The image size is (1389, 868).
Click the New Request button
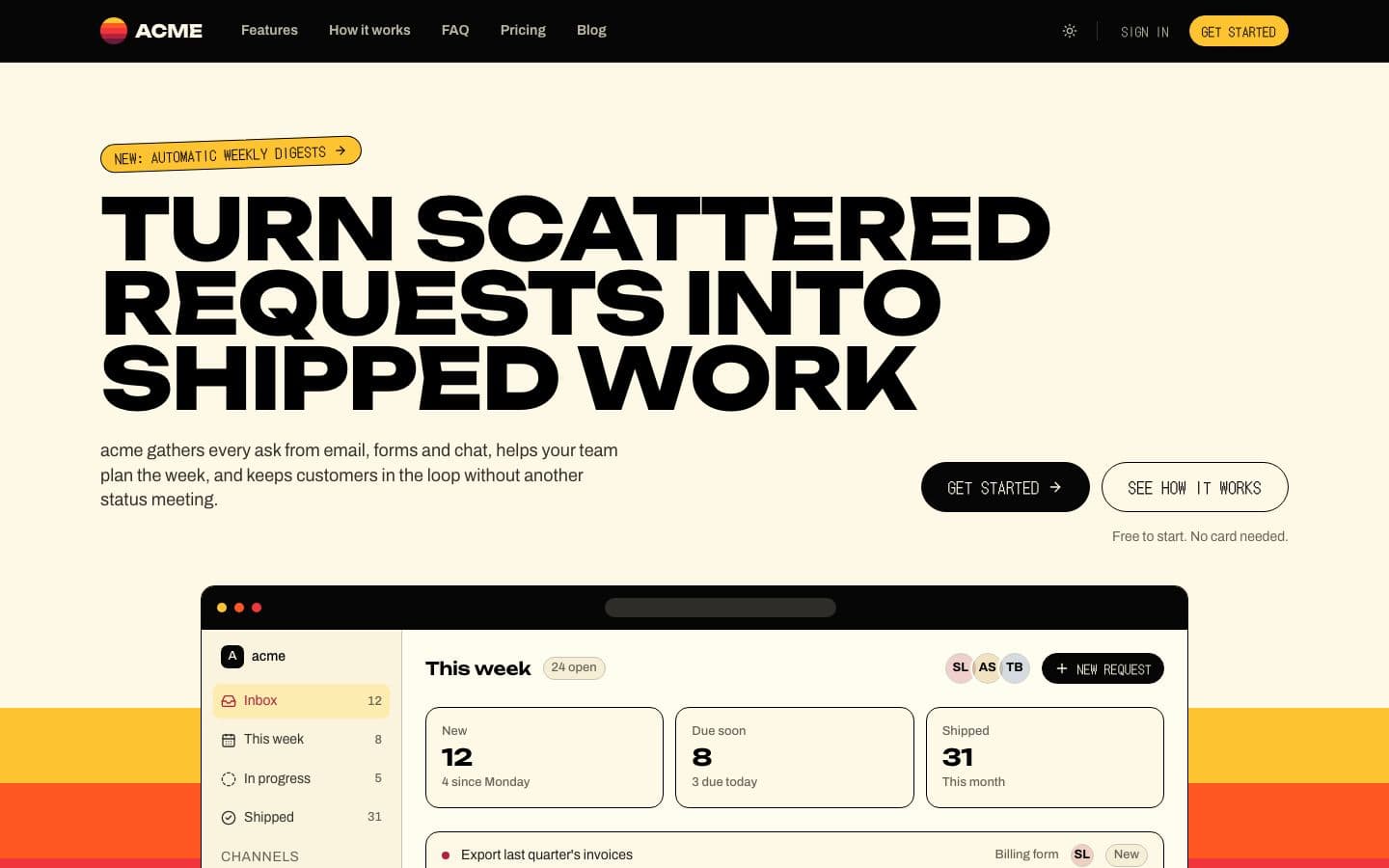tap(1103, 668)
